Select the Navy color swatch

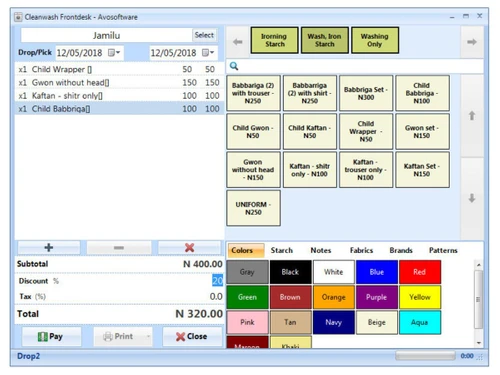[334, 322]
